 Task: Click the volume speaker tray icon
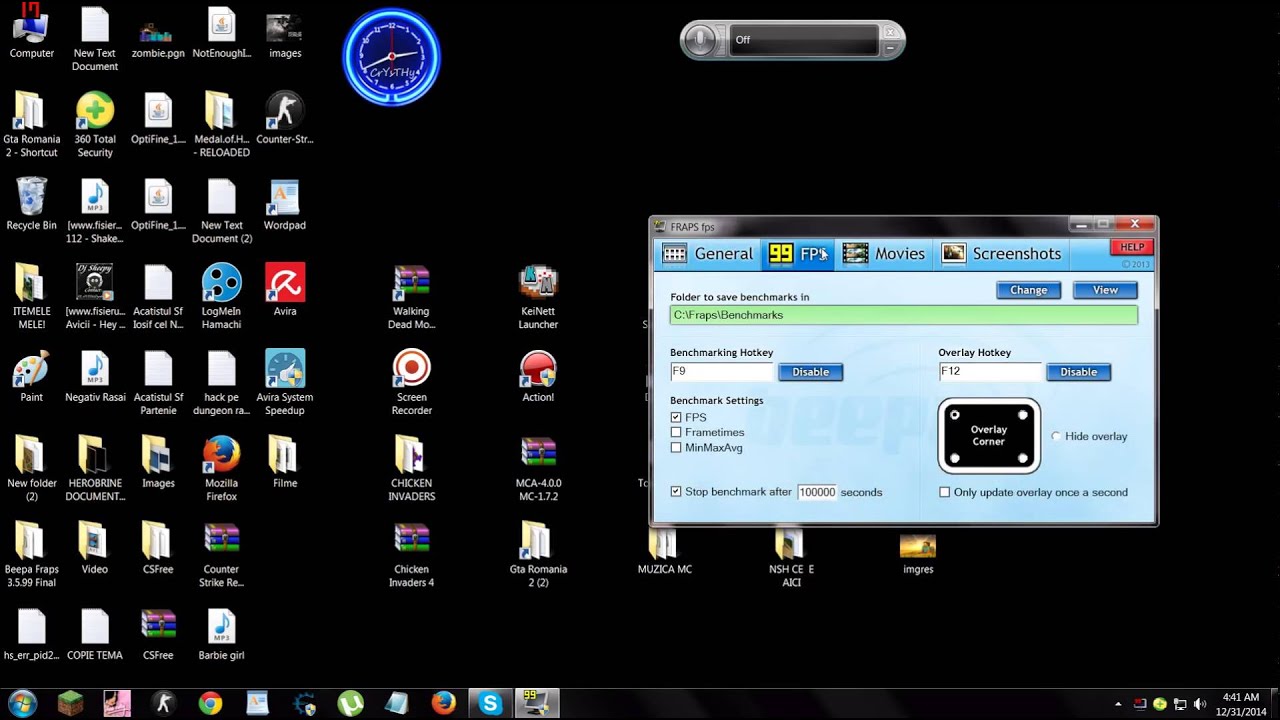point(1199,704)
